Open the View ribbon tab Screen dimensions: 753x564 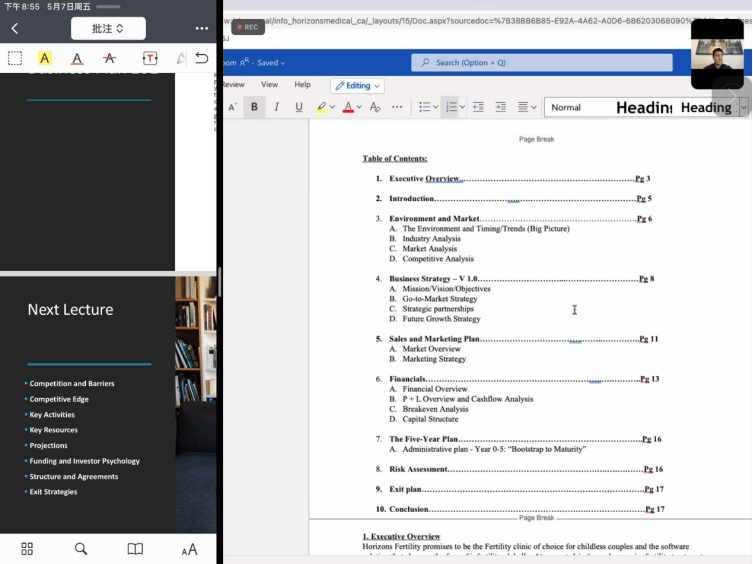pos(270,85)
